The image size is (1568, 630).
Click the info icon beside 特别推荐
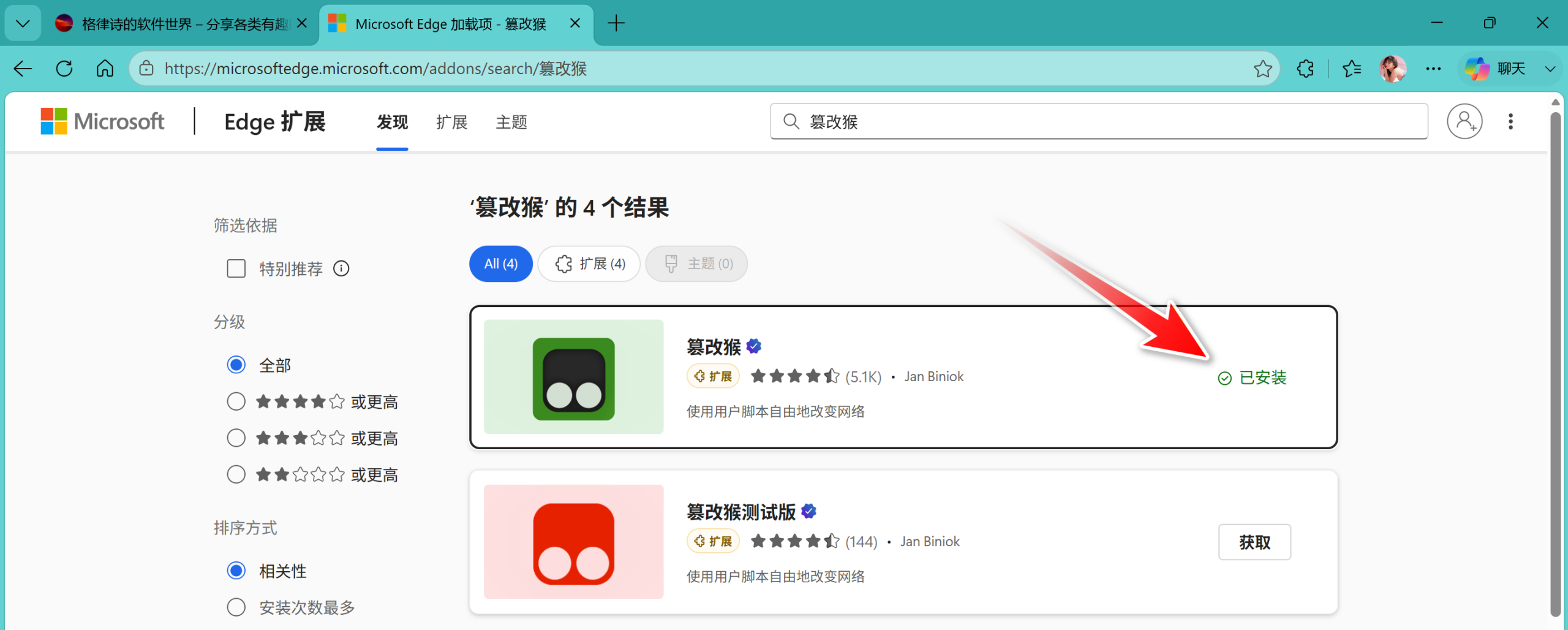point(341,268)
